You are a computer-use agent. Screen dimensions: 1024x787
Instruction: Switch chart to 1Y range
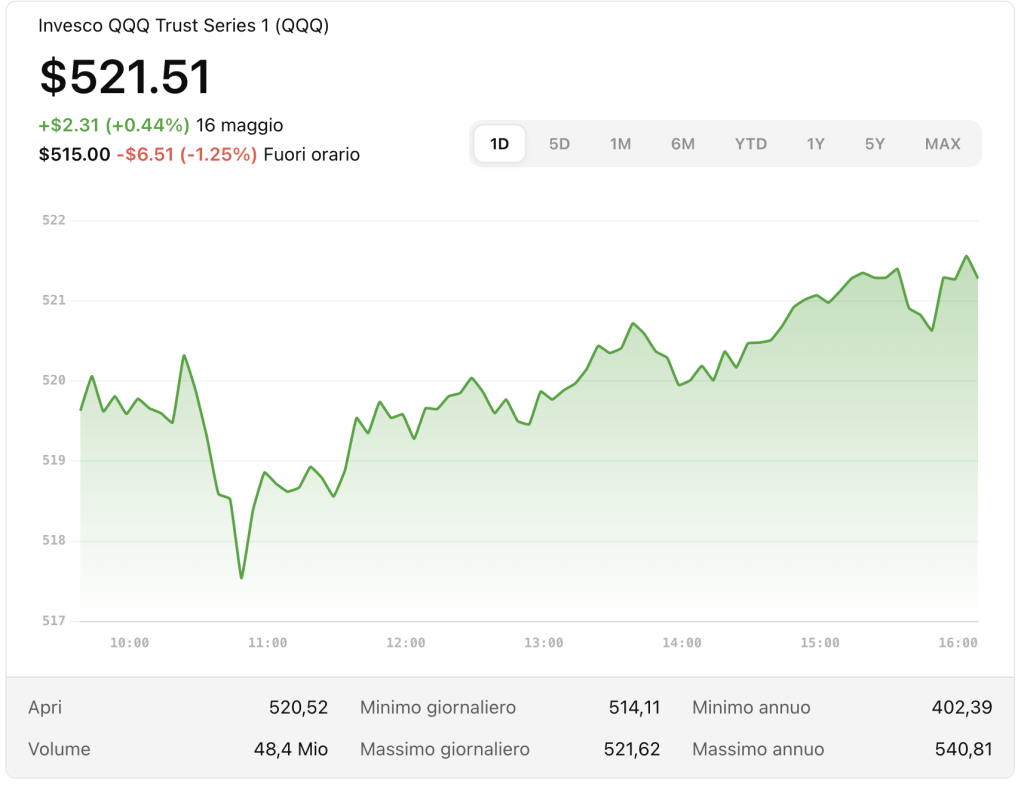pyautogui.click(x=815, y=144)
